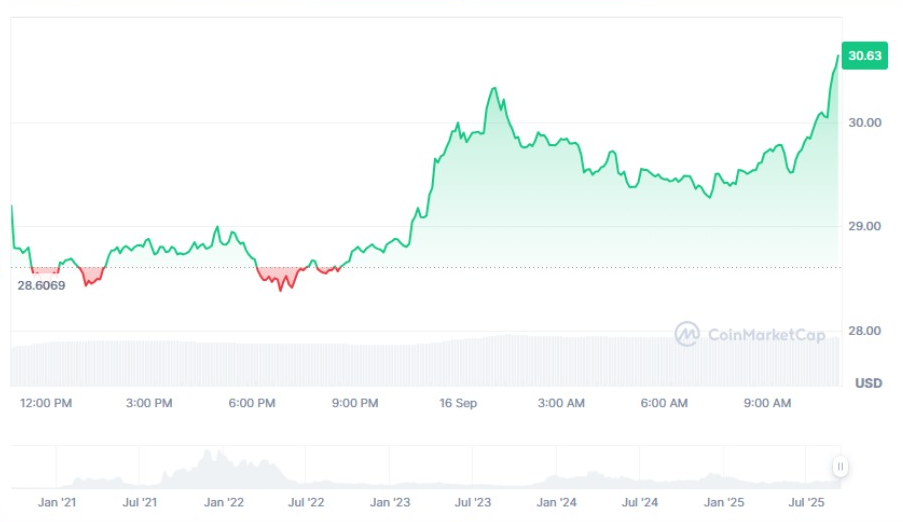Click Jan '23 on the range timeline

pyautogui.click(x=390, y=502)
